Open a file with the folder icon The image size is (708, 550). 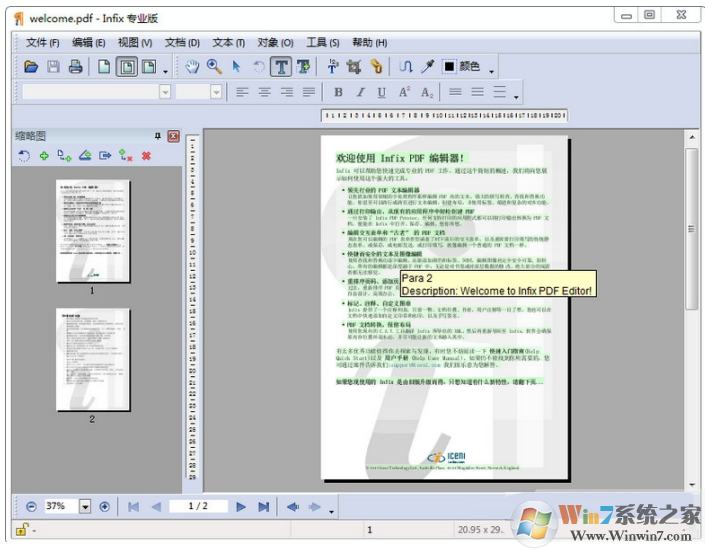[x=31, y=67]
